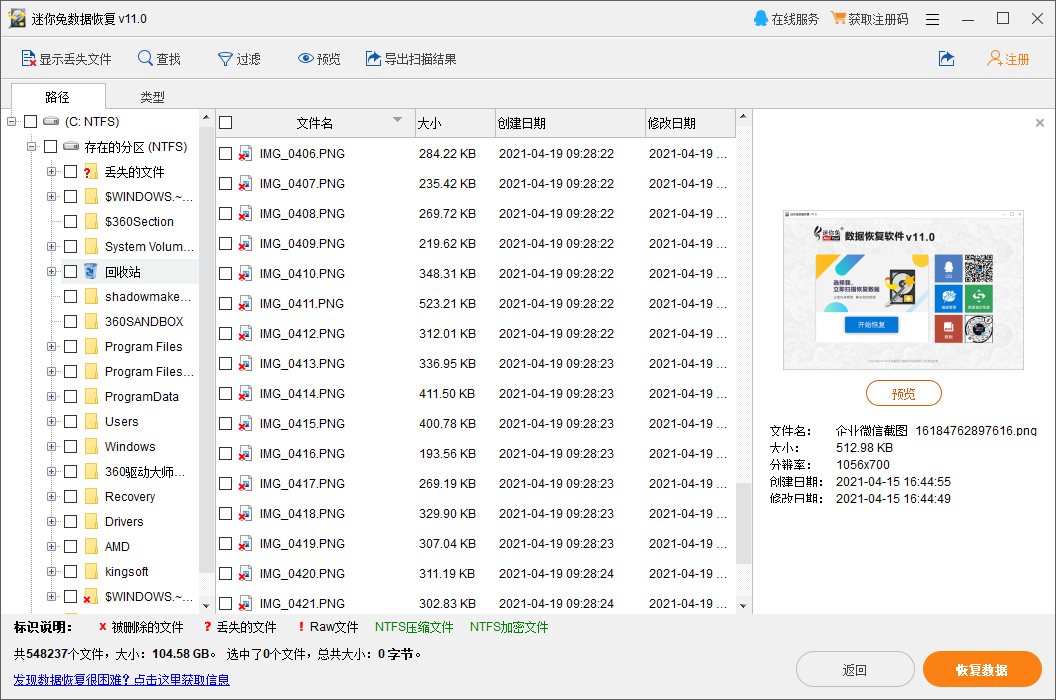The height and width of the screenshot is (700, 1056).
Task: Activate the 预览 preview tool
Action: coord(318,58)
